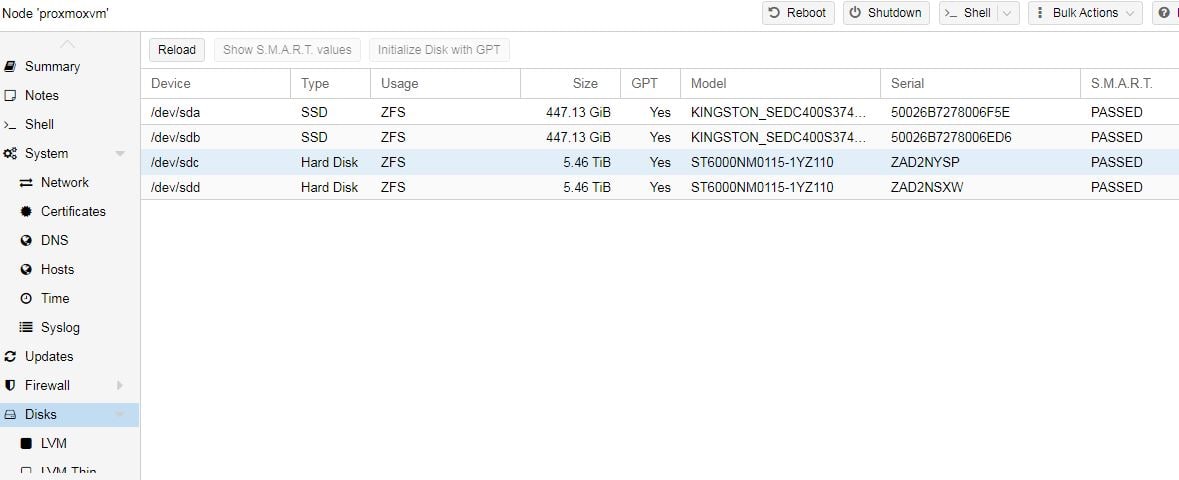Click the Syslog list icon
The width and height of the screenshot is (1179, 480).
[26, 327]
